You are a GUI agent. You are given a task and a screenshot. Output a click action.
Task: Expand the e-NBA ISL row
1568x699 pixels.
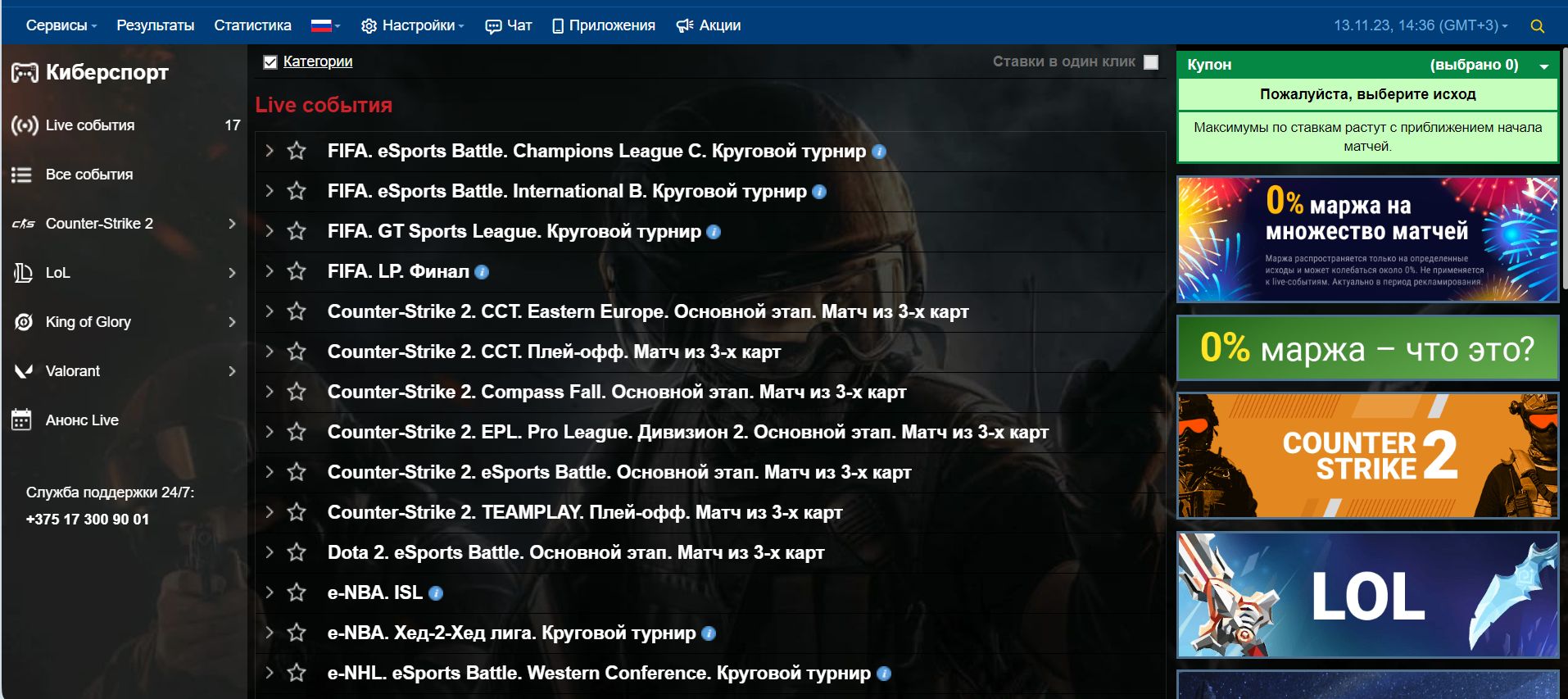tap(269, 592)
